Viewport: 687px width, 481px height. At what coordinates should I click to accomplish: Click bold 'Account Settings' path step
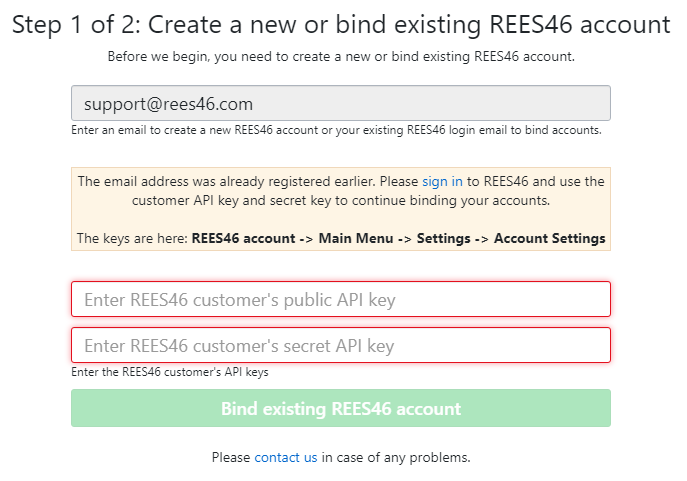click(x=549, y=239)
